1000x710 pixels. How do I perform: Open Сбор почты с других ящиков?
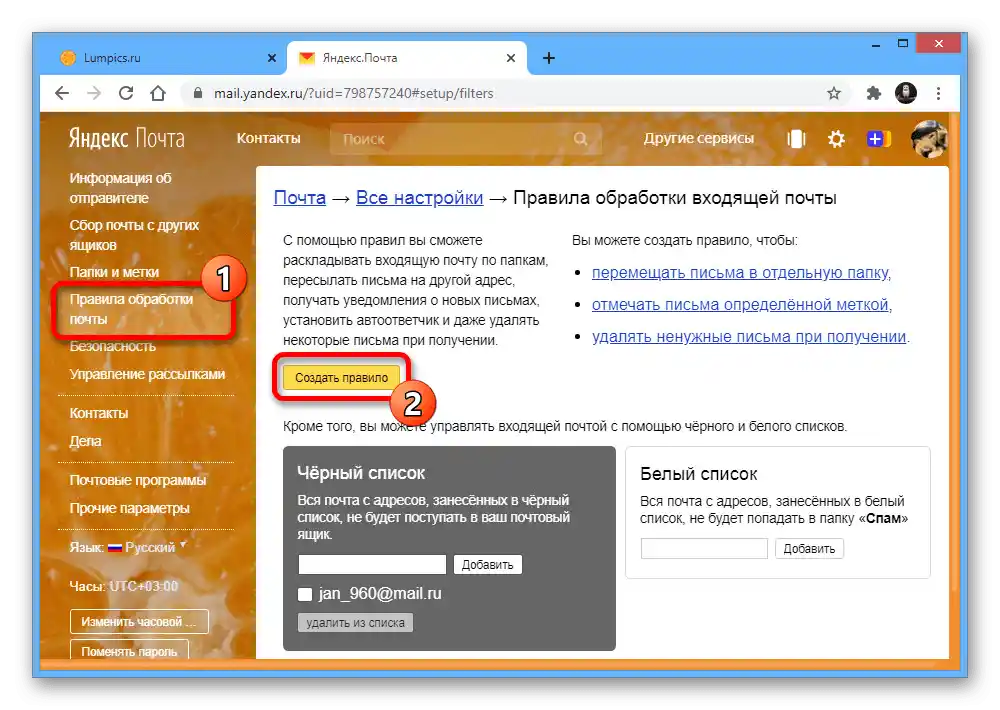pyautogui.click(x=134, y=235)
